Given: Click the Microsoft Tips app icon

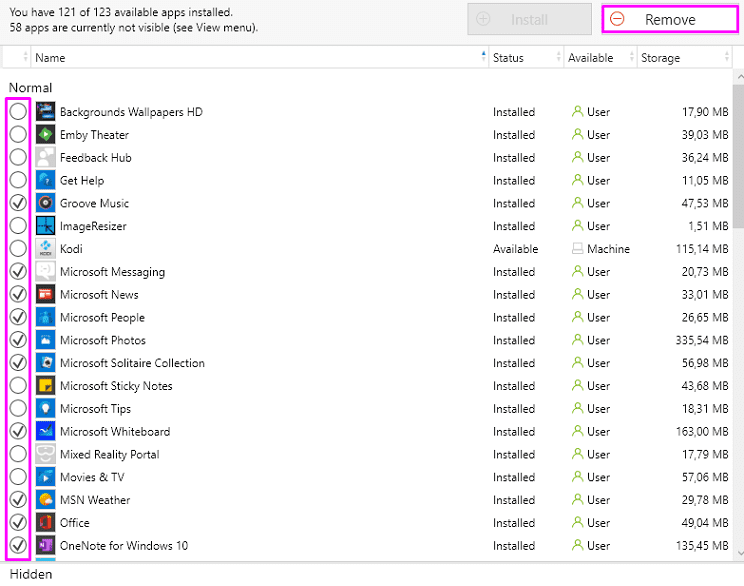Looking at the screenshot, I should pyautogui.click(x=46, y=409).
